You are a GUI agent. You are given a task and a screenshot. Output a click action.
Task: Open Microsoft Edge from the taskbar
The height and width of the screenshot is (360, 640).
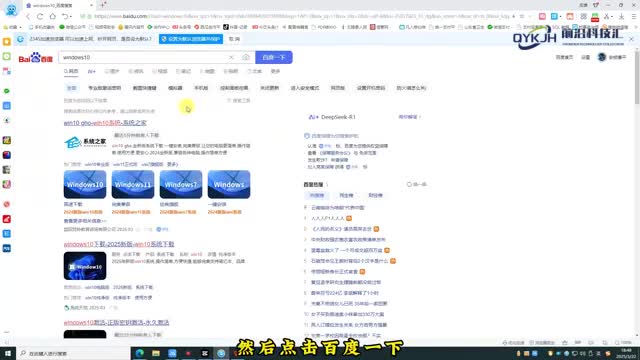(x=140, y=353)
